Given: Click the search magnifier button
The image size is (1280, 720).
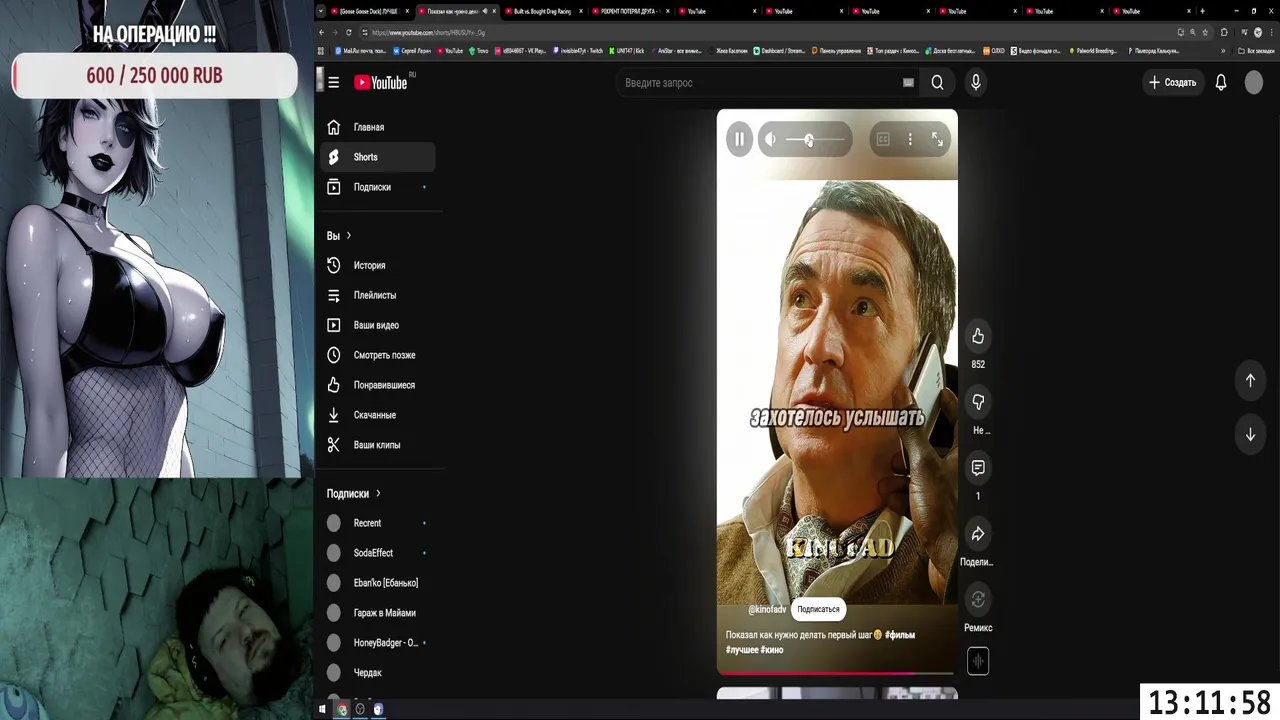Looking at the screenshot, I should click(x=937, y=83).
